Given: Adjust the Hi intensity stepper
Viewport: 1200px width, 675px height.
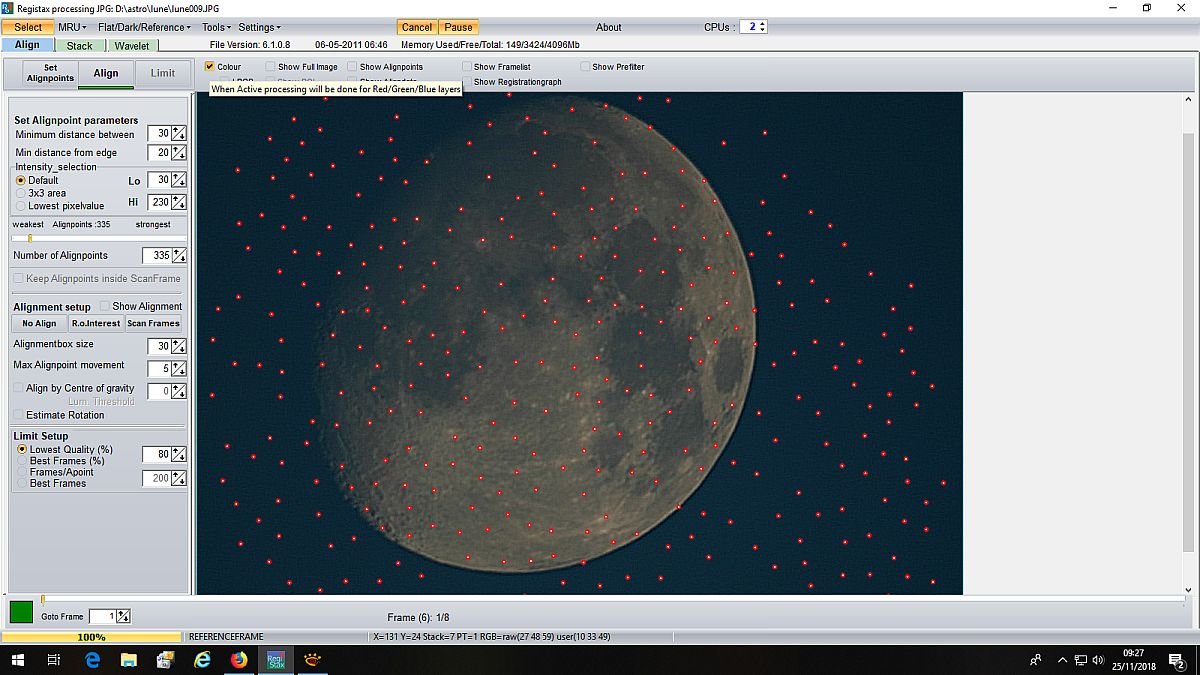Looking at the screenshot, I should click(179, 202).
